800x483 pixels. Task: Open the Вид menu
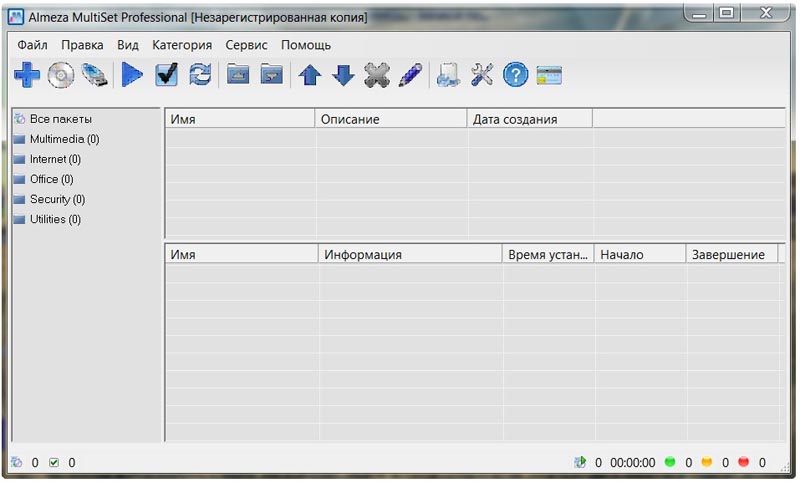(128, 45)
